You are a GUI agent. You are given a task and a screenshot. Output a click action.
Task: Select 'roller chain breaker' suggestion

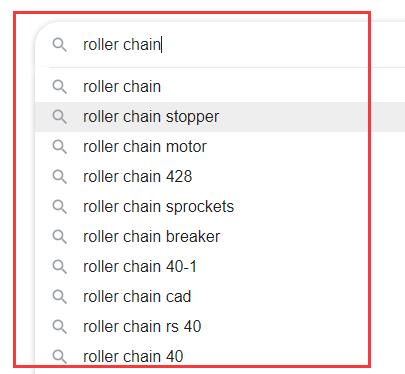pos(220,237)
